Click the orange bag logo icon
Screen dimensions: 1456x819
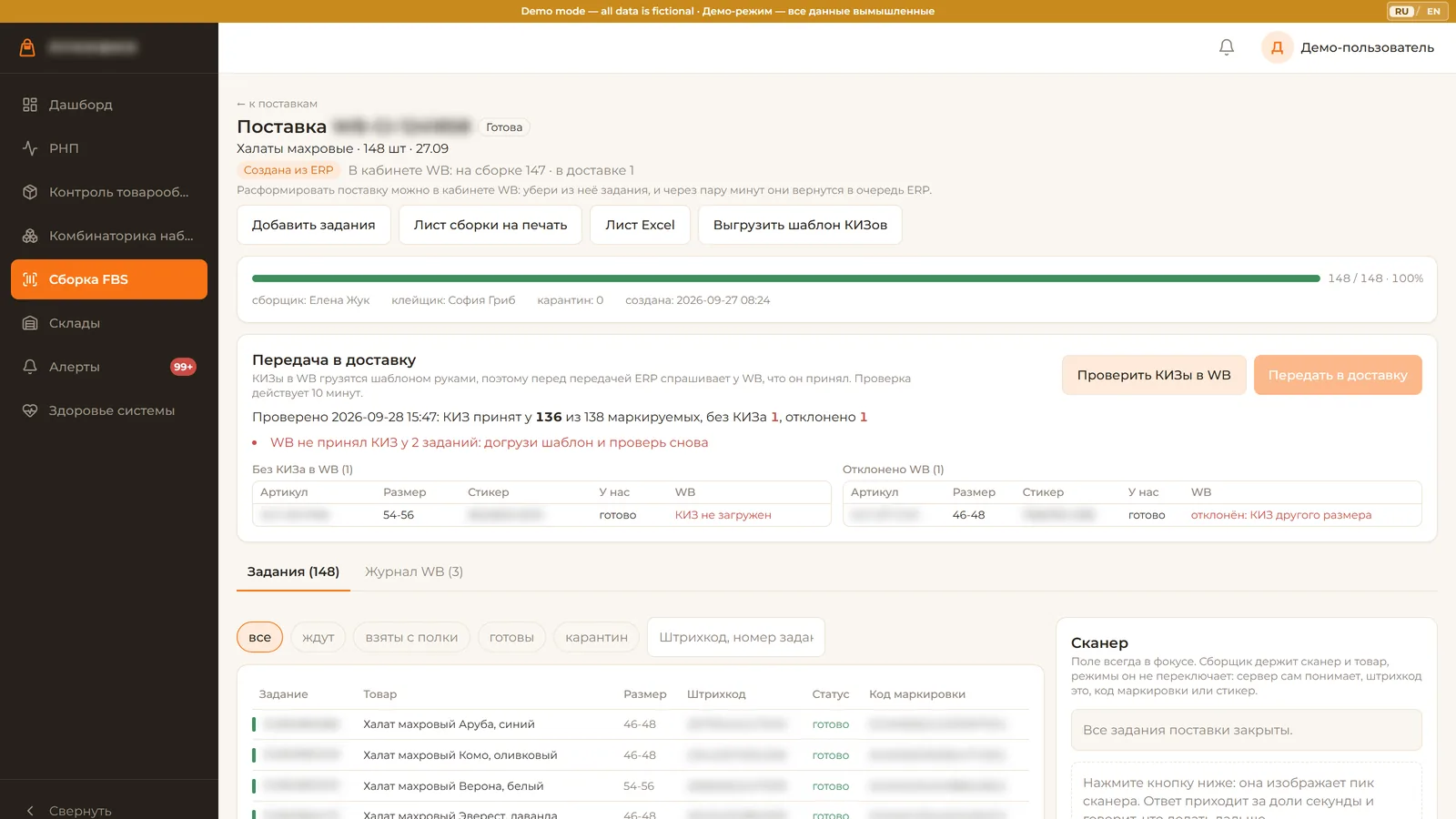point(27,47)
